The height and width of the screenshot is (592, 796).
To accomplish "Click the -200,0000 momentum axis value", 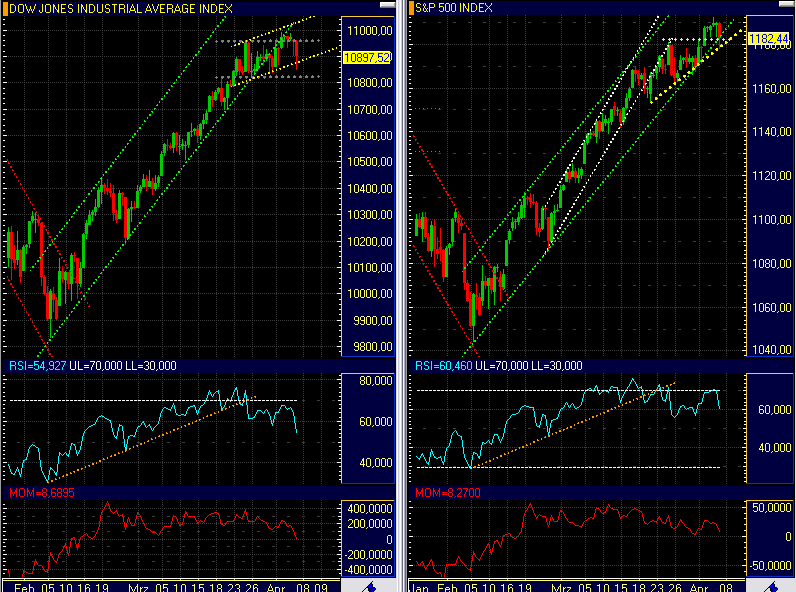I will coord(369,554).
